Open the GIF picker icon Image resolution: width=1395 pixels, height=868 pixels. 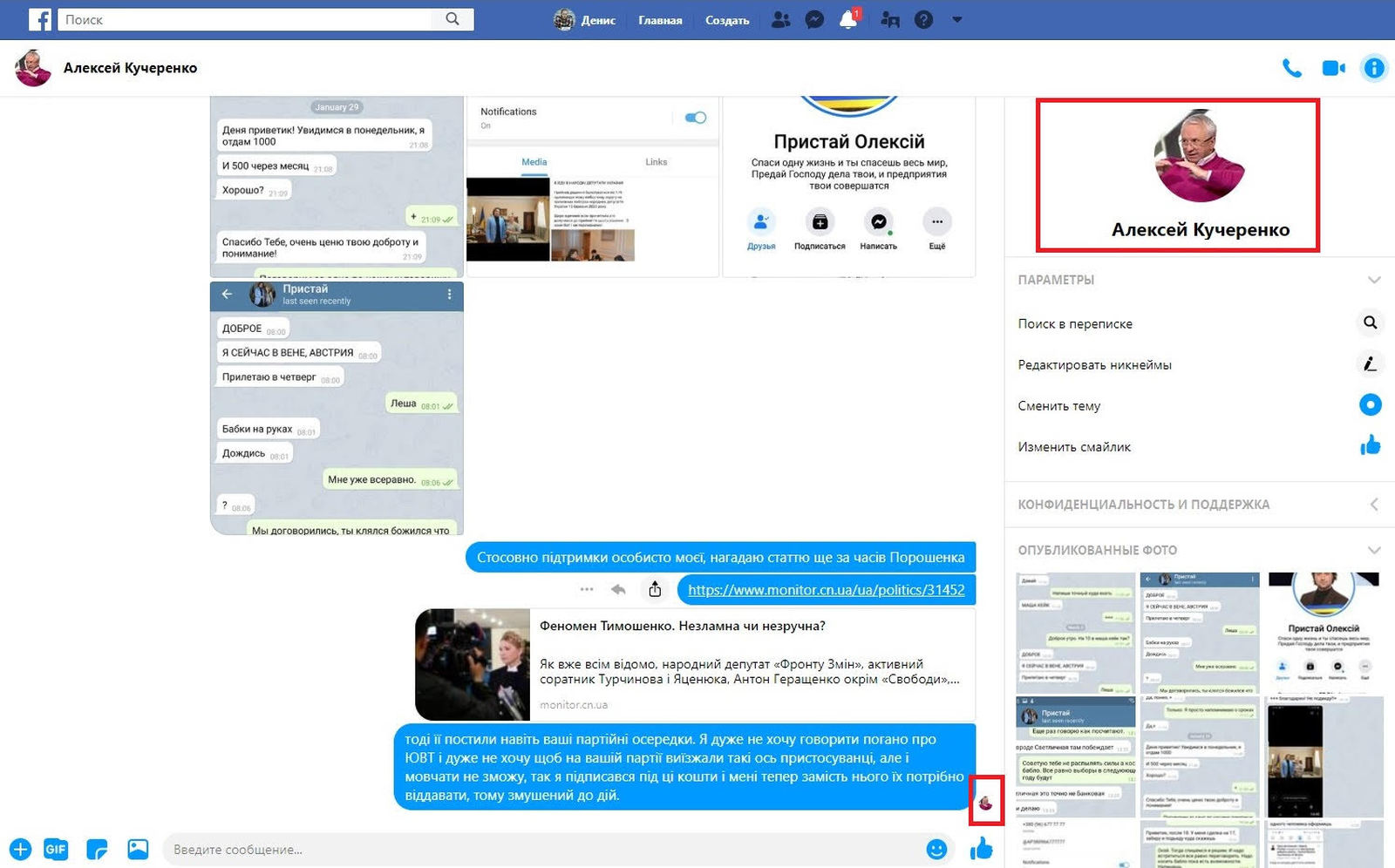[x=56, y=850]
